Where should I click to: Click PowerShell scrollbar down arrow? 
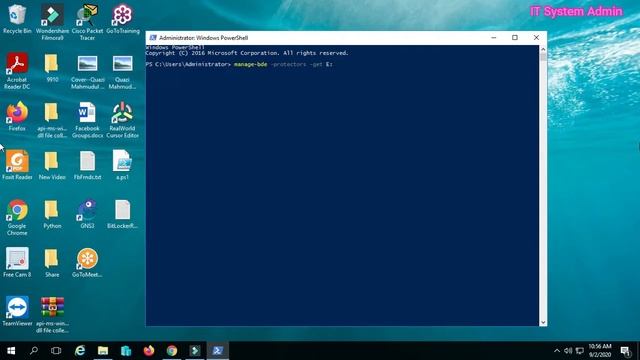[x=543, y=322]
